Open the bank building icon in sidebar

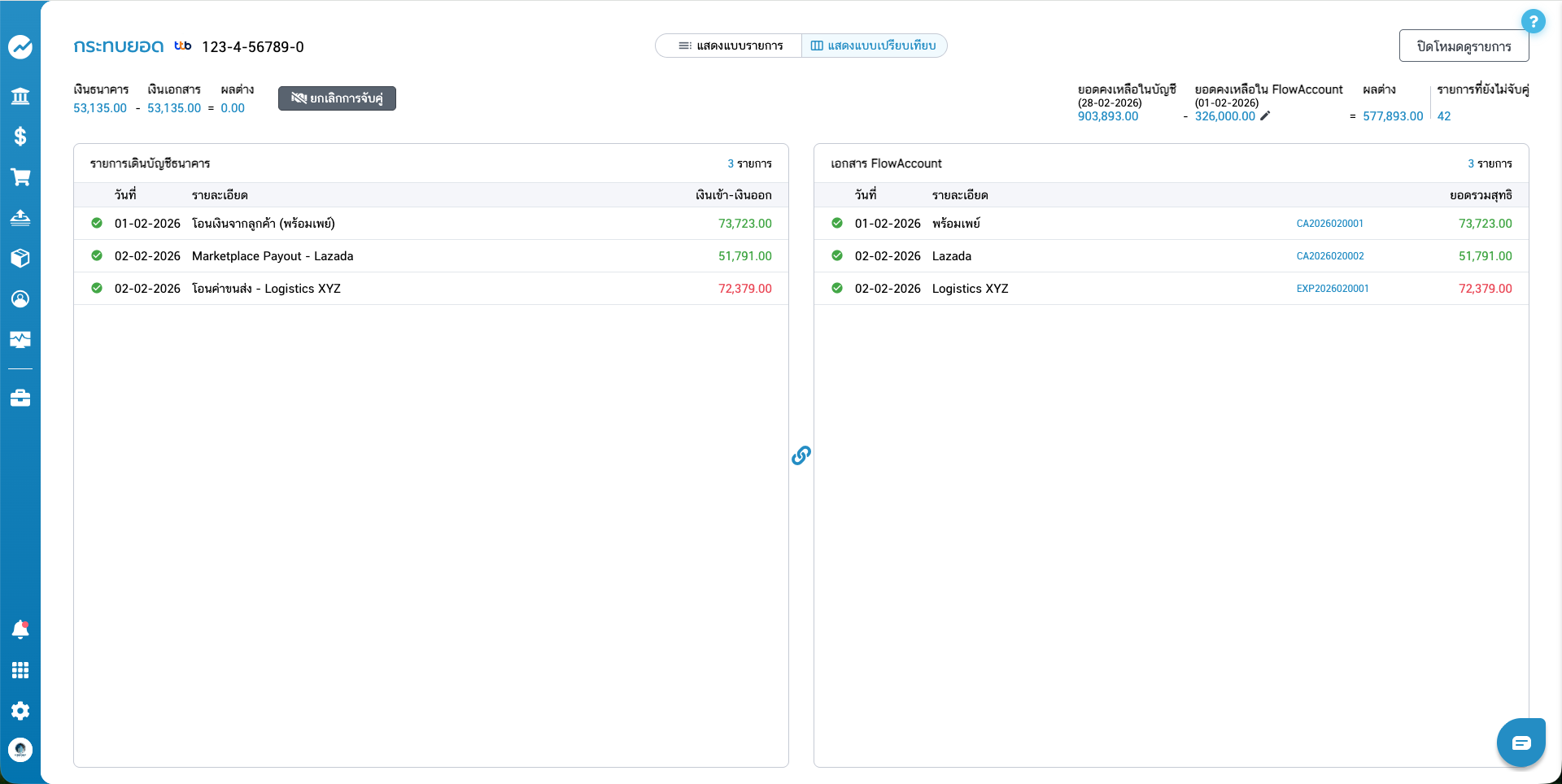coord(20,97)
